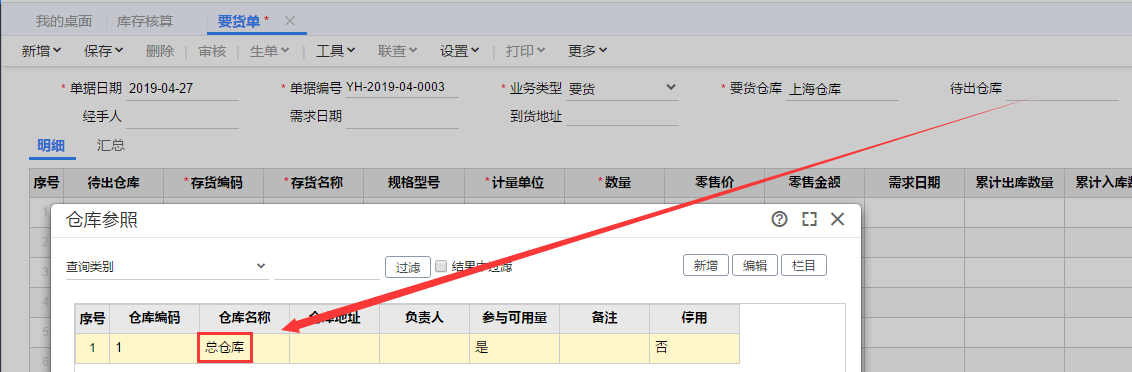Open the 更多 menu
This screenshot has height=372, width=1132.
587,51
